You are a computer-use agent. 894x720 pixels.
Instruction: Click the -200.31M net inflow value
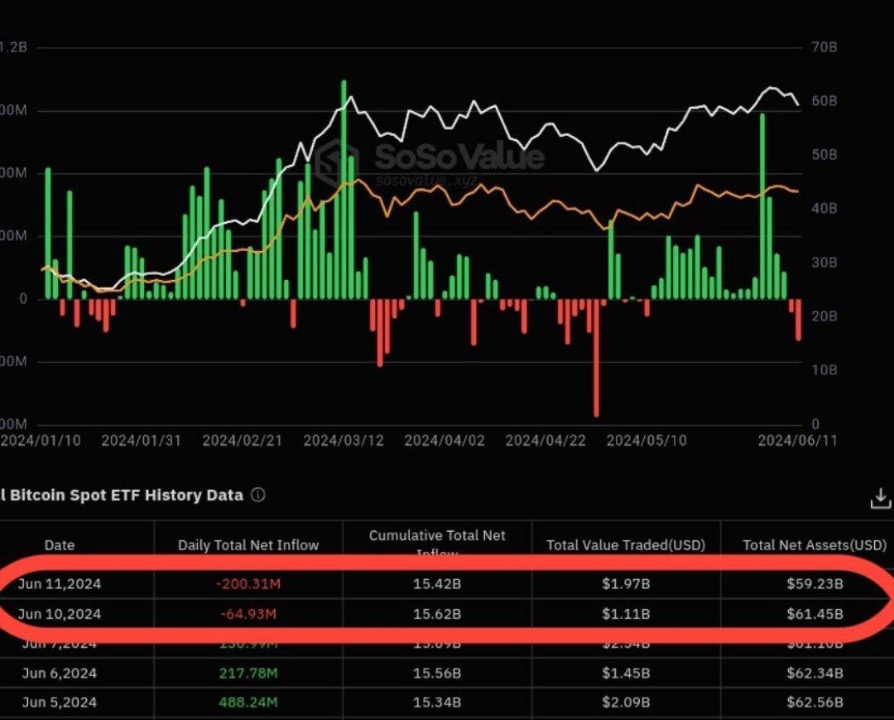[247, 584]
